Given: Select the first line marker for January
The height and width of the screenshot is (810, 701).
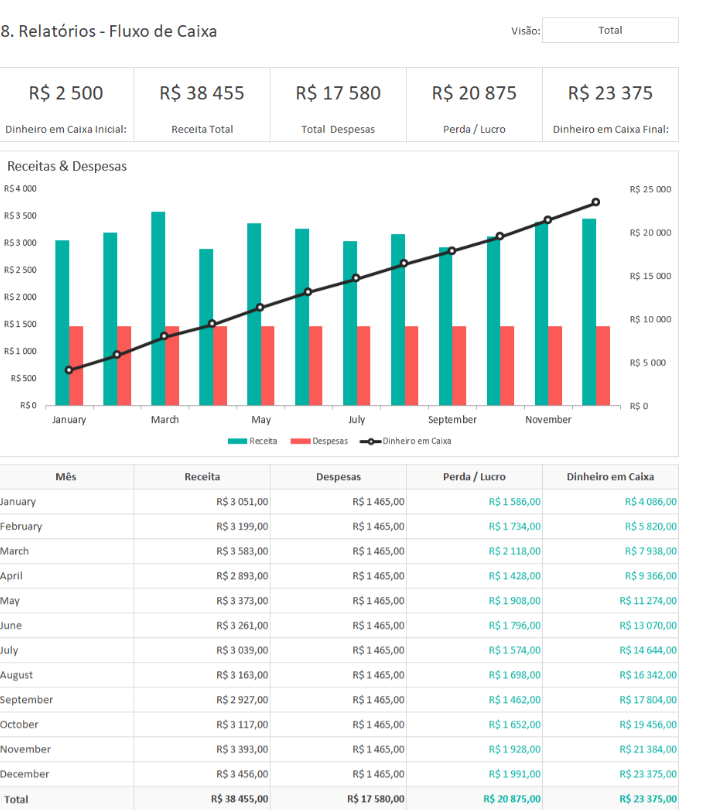Looking at the screenshot, I should click(x=69, y=370).
